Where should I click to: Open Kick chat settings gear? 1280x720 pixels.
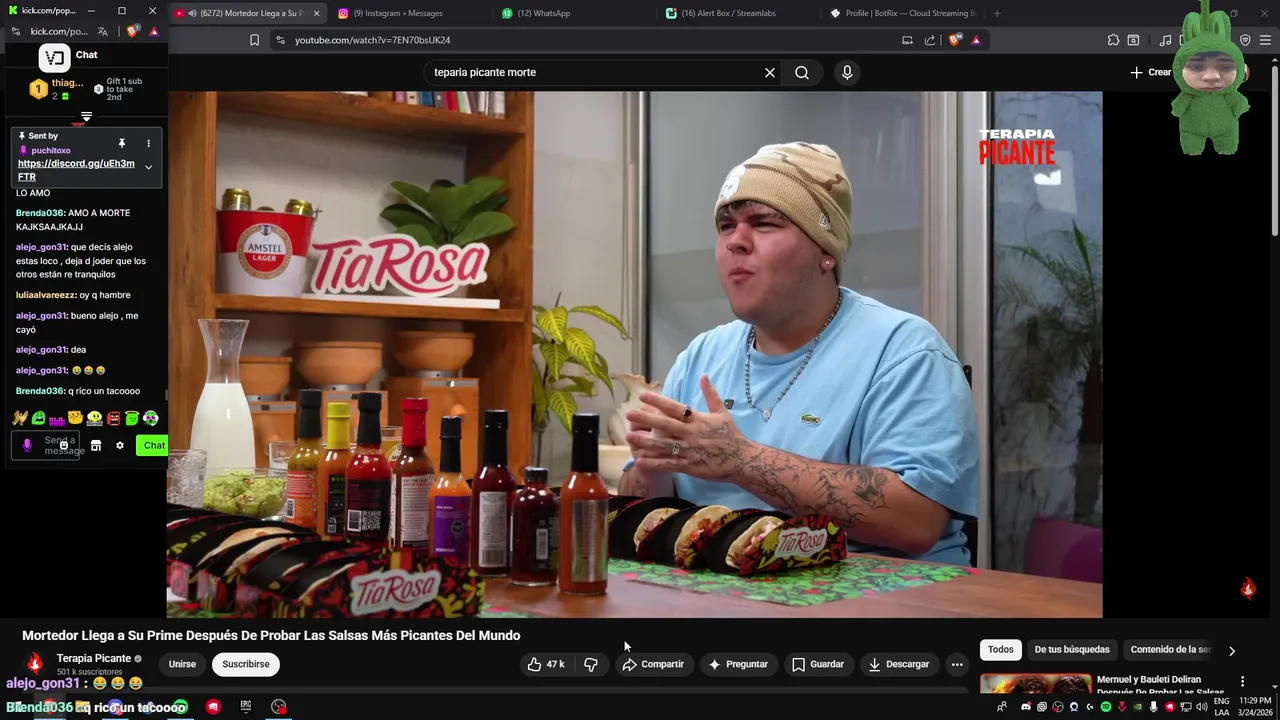tap(120, 445)
